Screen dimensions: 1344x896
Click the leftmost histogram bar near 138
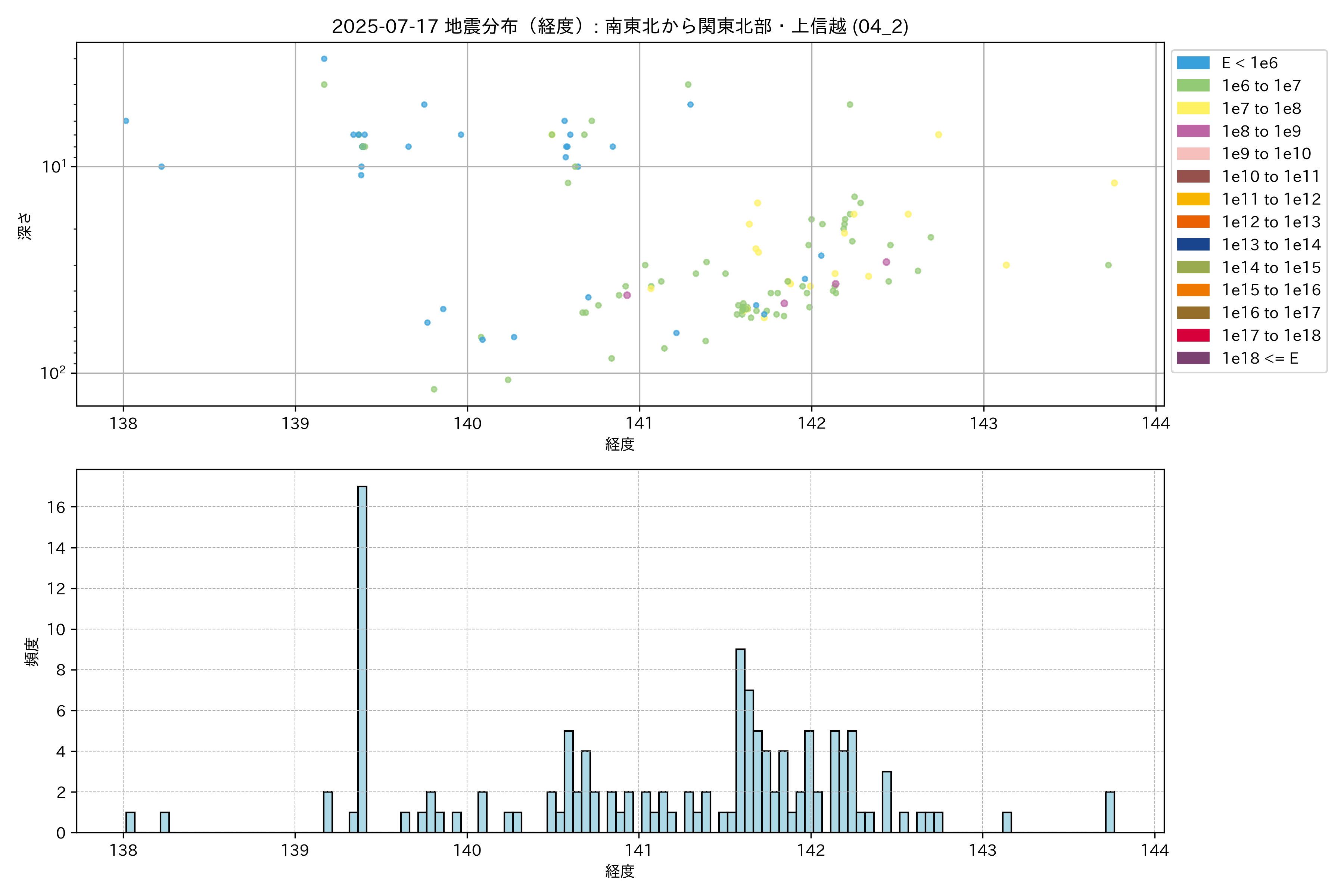[x=130, y=822]
